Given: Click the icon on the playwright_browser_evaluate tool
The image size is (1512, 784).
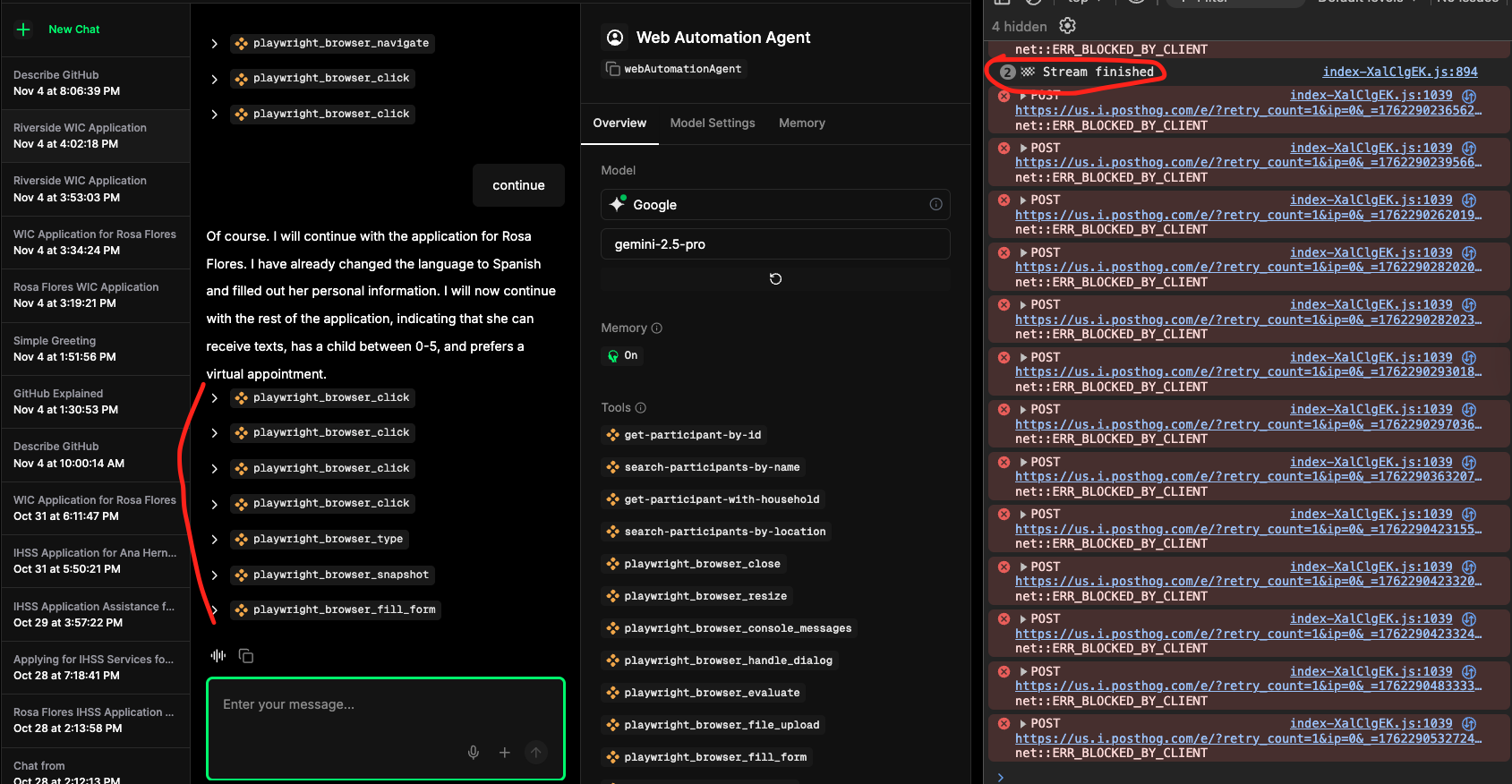Looking at the screenshot, I should click(x=613, y=693).
